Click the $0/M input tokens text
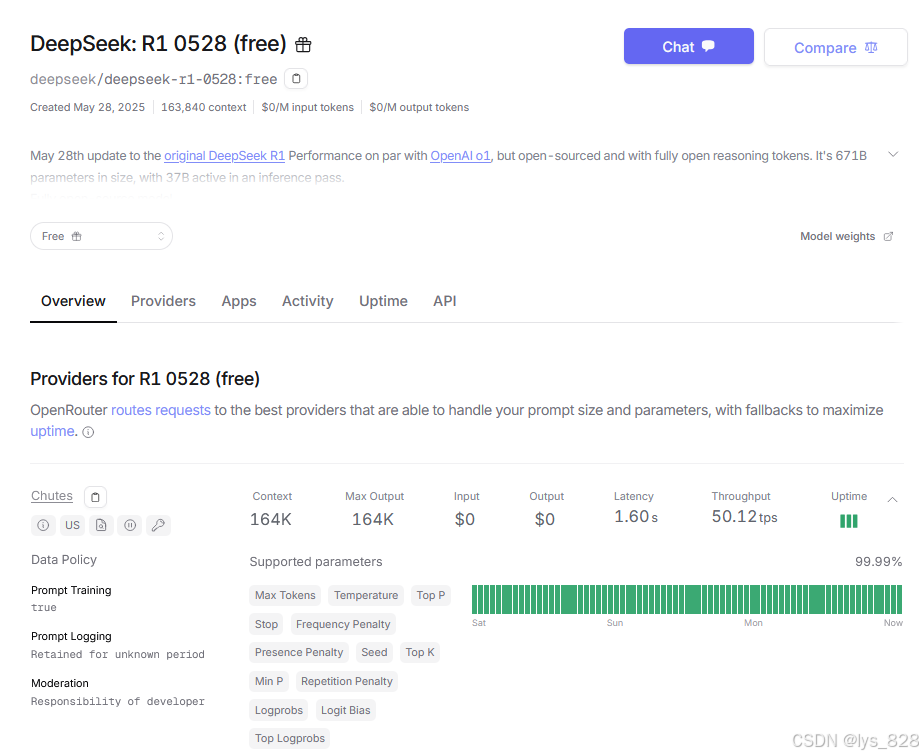This screenshot has height=756, width=923. coord(308,107)
